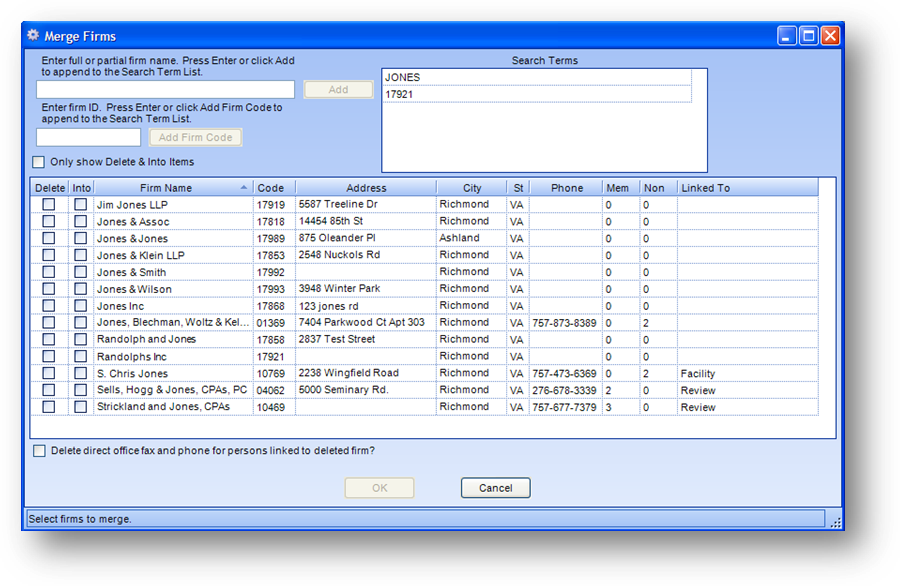This screenshot has width=900, height=586.
Task: Click the Add search term button
Action: [x=338, y=90]
